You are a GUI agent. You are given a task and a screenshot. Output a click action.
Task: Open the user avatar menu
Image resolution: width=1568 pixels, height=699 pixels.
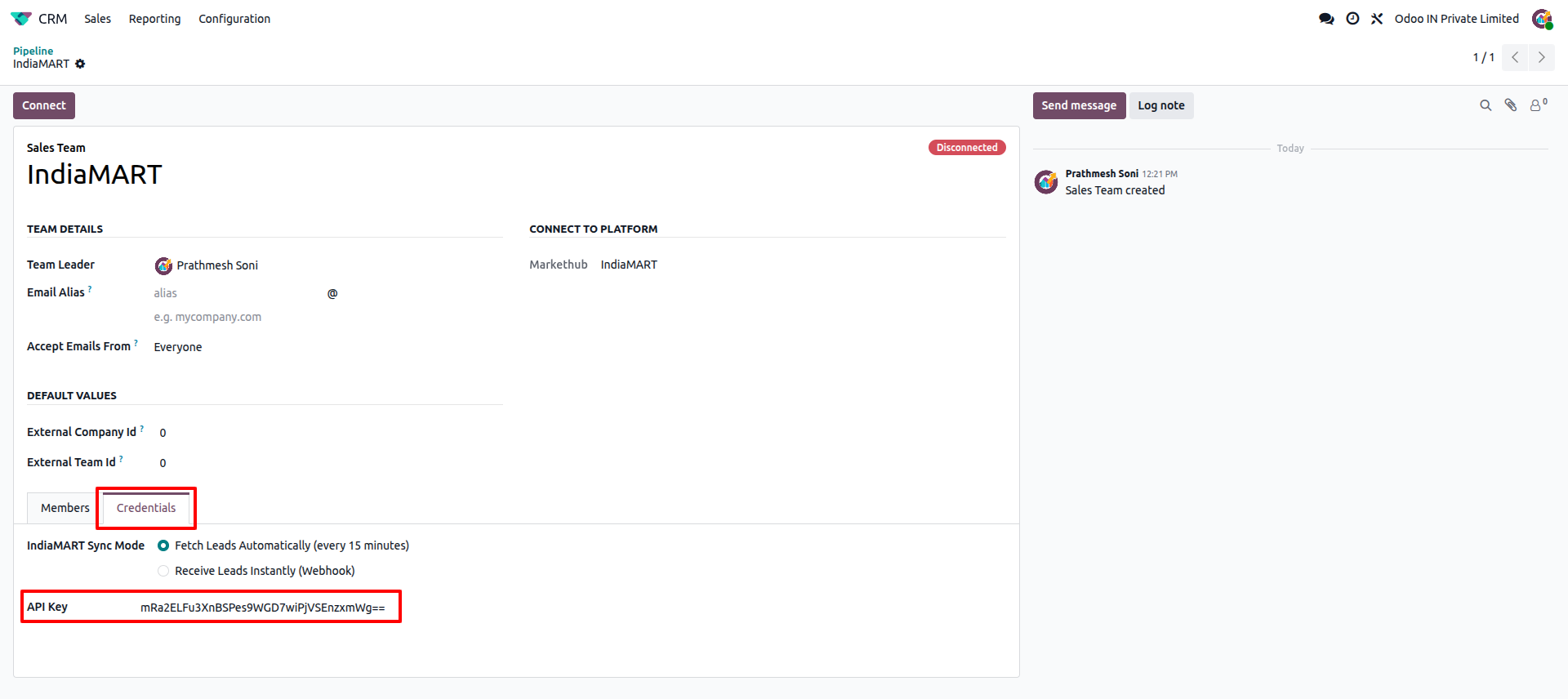point(1542,19)
